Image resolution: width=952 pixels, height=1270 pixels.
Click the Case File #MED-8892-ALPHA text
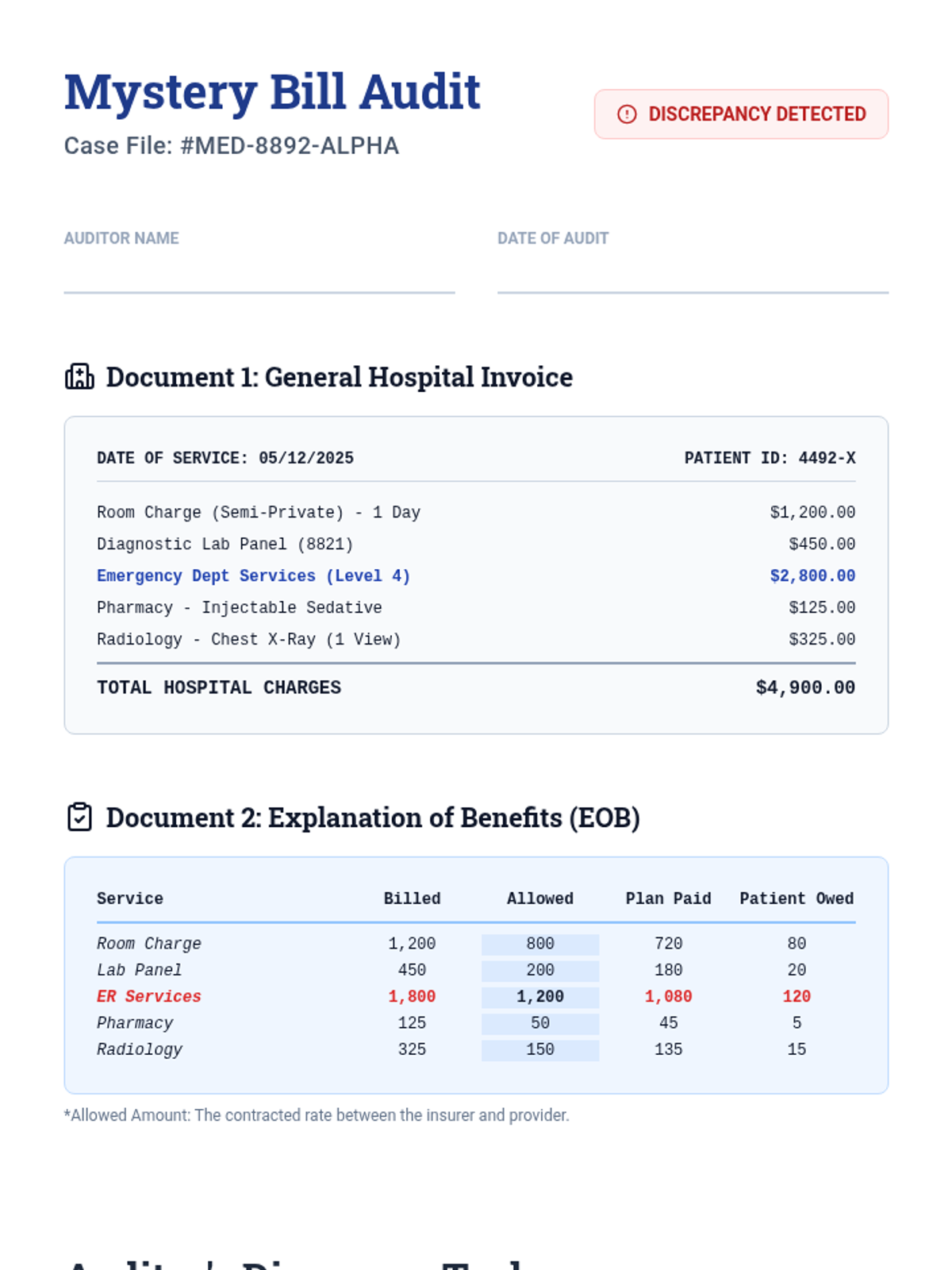pos(231,146)
